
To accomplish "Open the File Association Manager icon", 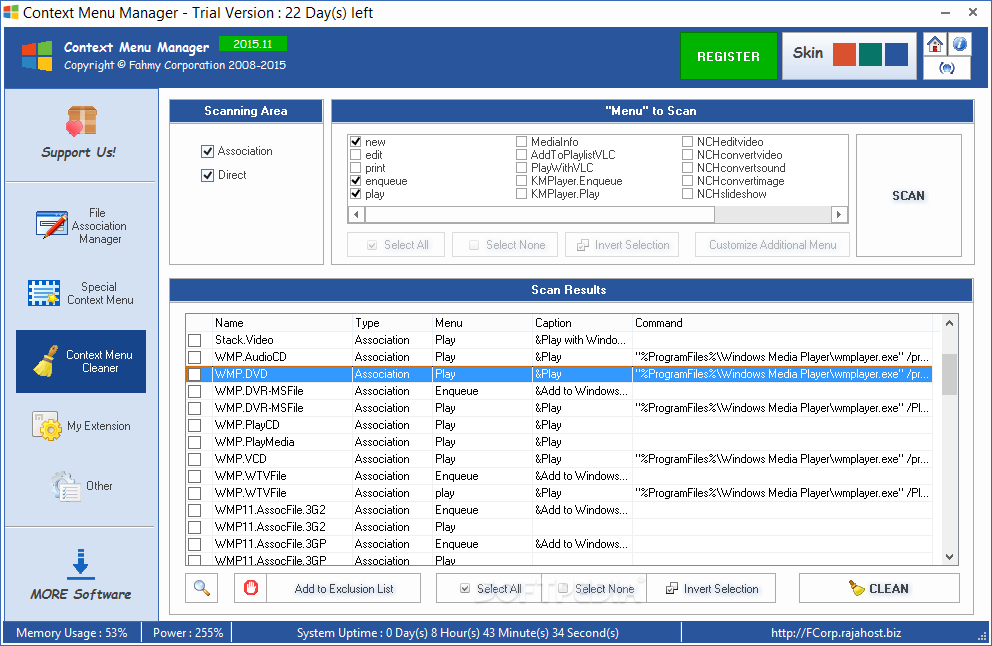I will click(52, 225).
